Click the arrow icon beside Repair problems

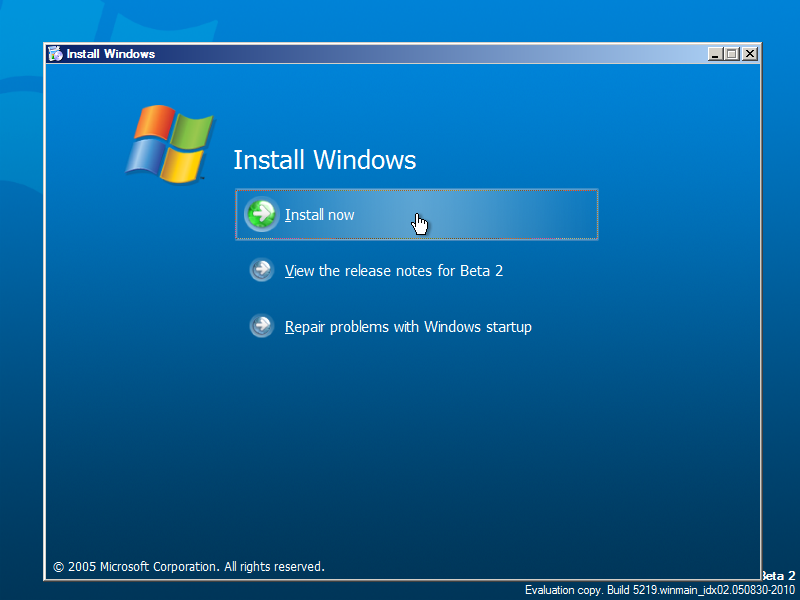(262, 326)
